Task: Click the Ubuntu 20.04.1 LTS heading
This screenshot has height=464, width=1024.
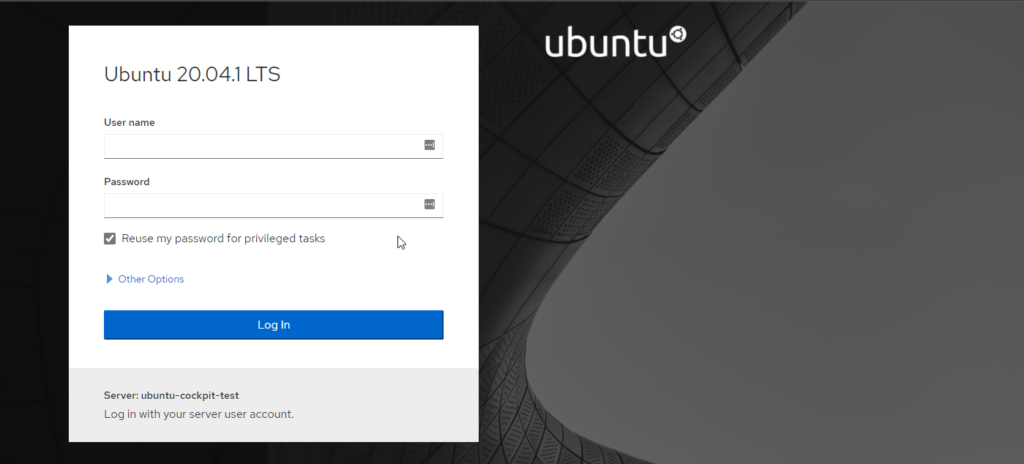Action: [x=192, y=75]
